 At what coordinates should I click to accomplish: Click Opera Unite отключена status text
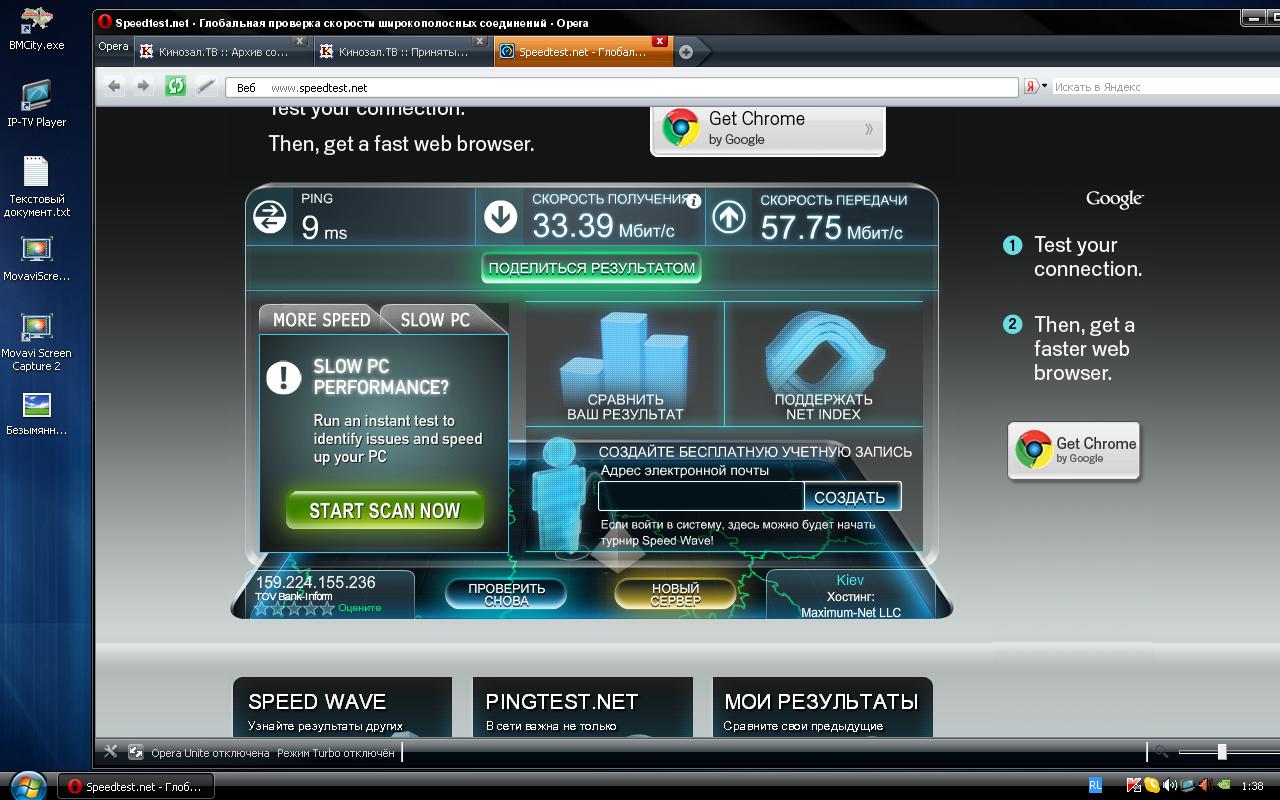pyautogui.click(x=210, y=753)
